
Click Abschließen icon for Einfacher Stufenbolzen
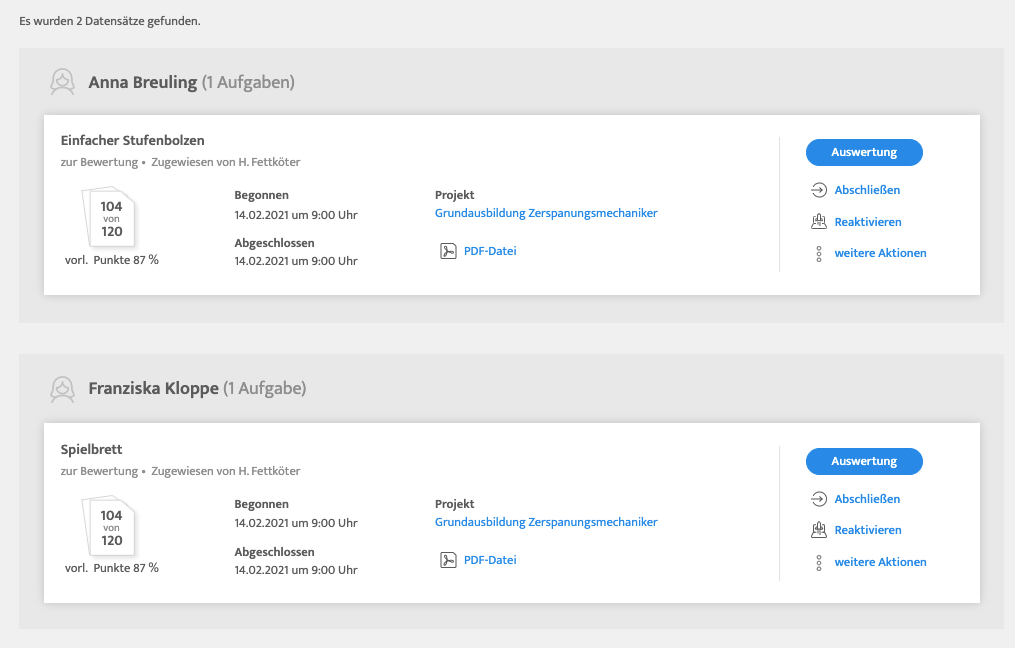pos(819,190)
